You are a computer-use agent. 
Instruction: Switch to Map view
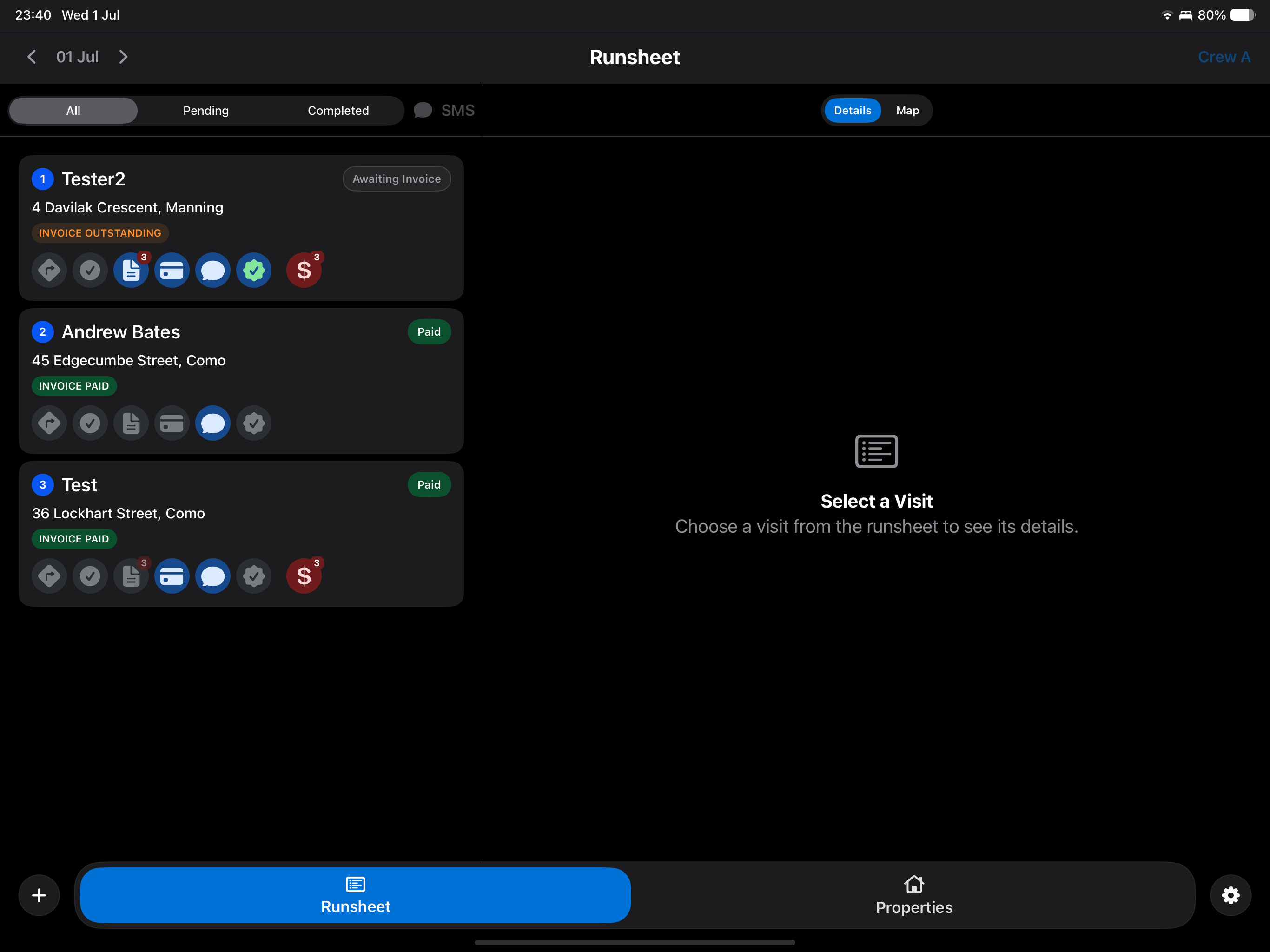coord(908,110)
